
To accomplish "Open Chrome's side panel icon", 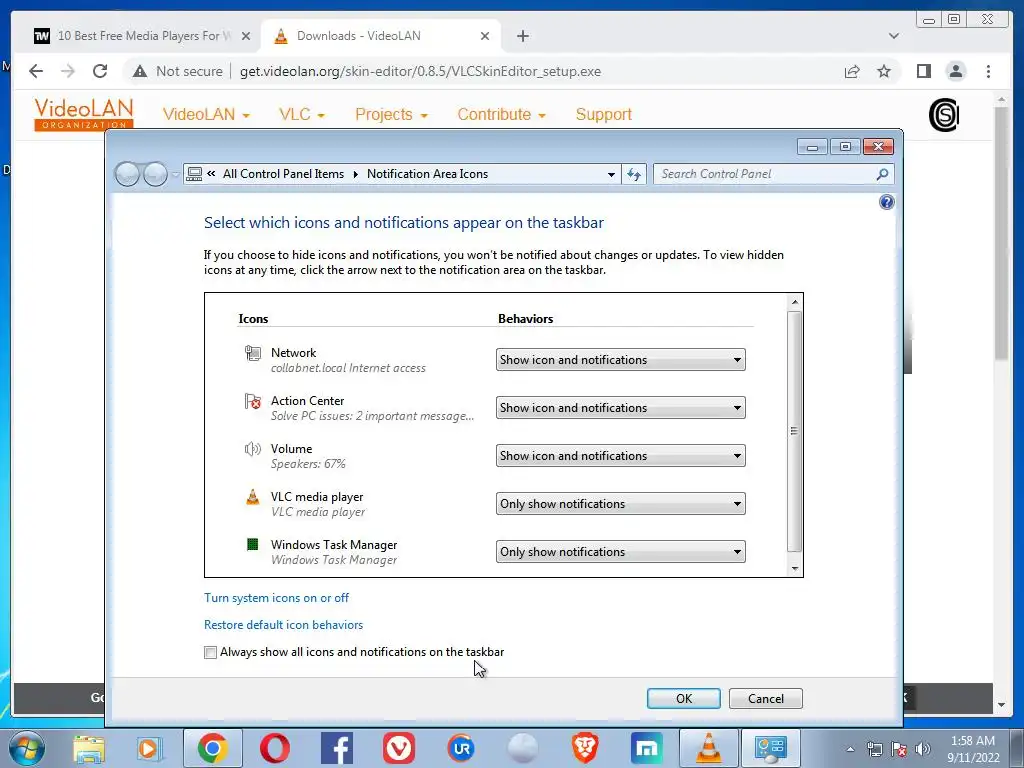I will coord(923,71).
